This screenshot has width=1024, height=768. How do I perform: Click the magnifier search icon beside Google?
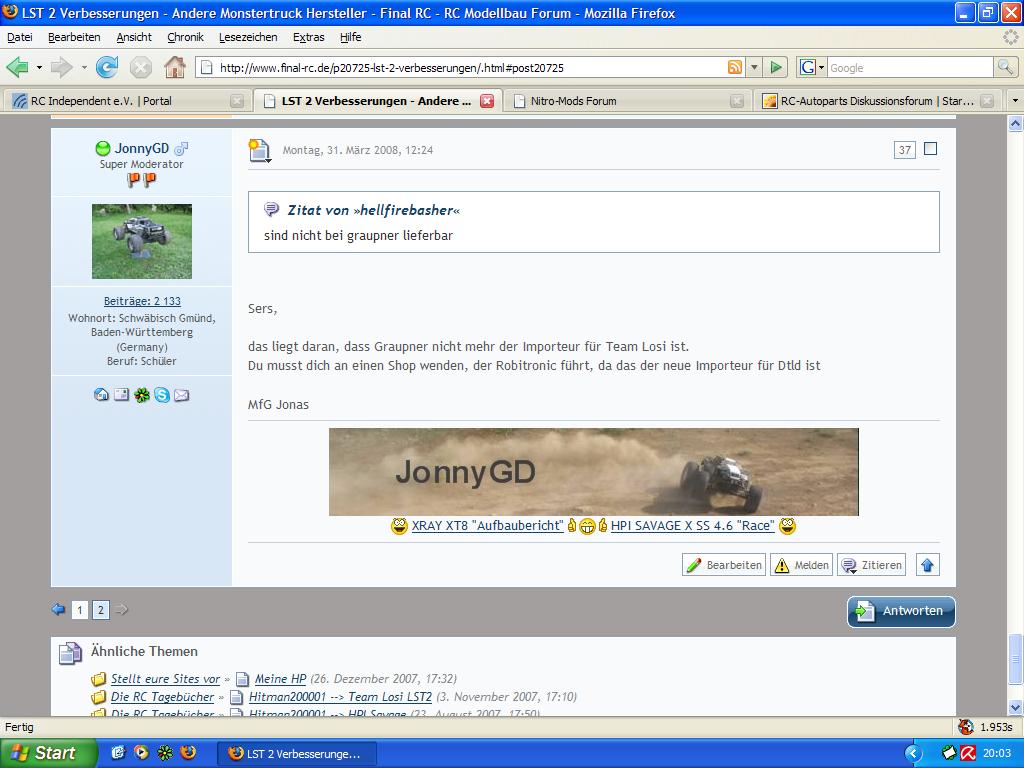click(1005, 67)
